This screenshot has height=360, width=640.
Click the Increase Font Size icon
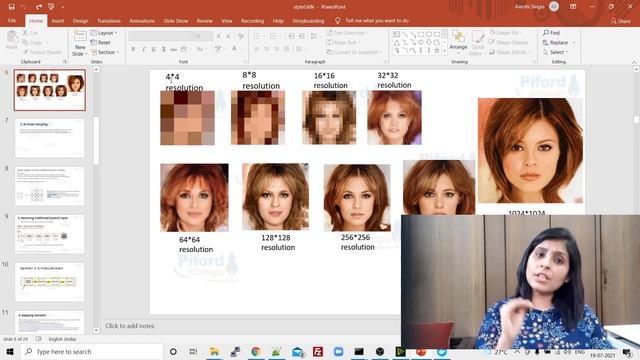(218, 36)
